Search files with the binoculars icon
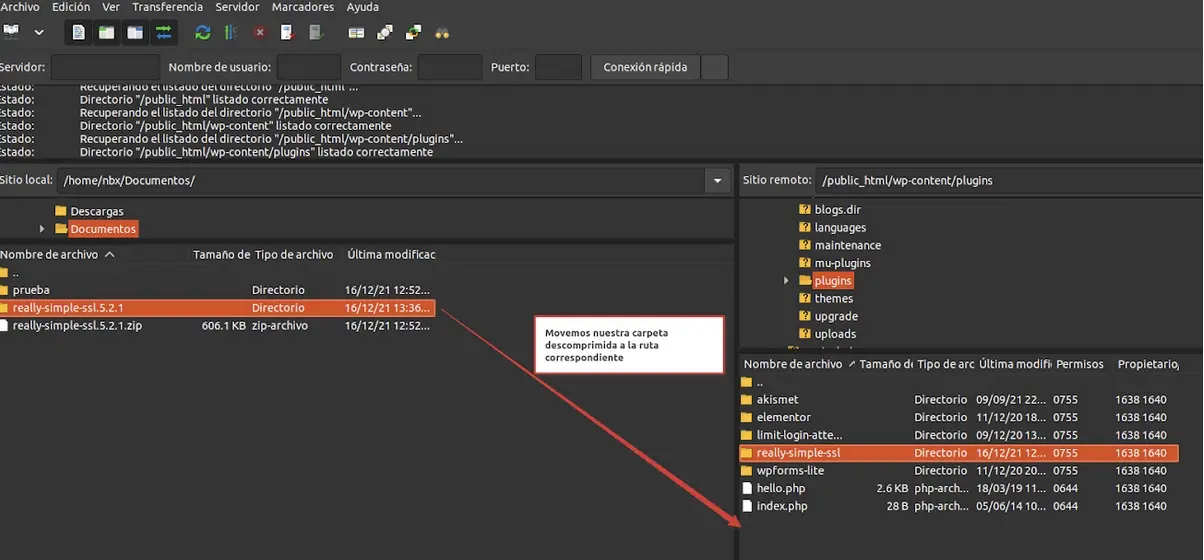1204x560 pixels. click(442, 32)
